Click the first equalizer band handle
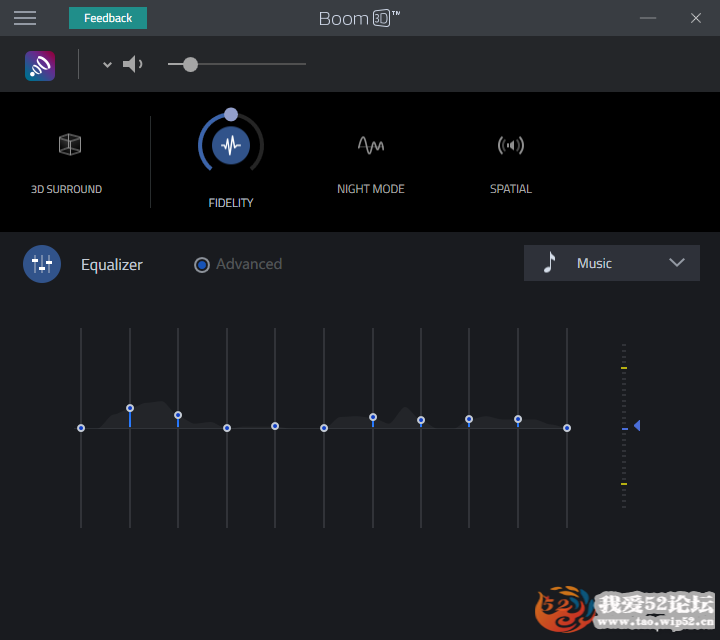The width and height of the screenshot is (720, 640). 81,428
